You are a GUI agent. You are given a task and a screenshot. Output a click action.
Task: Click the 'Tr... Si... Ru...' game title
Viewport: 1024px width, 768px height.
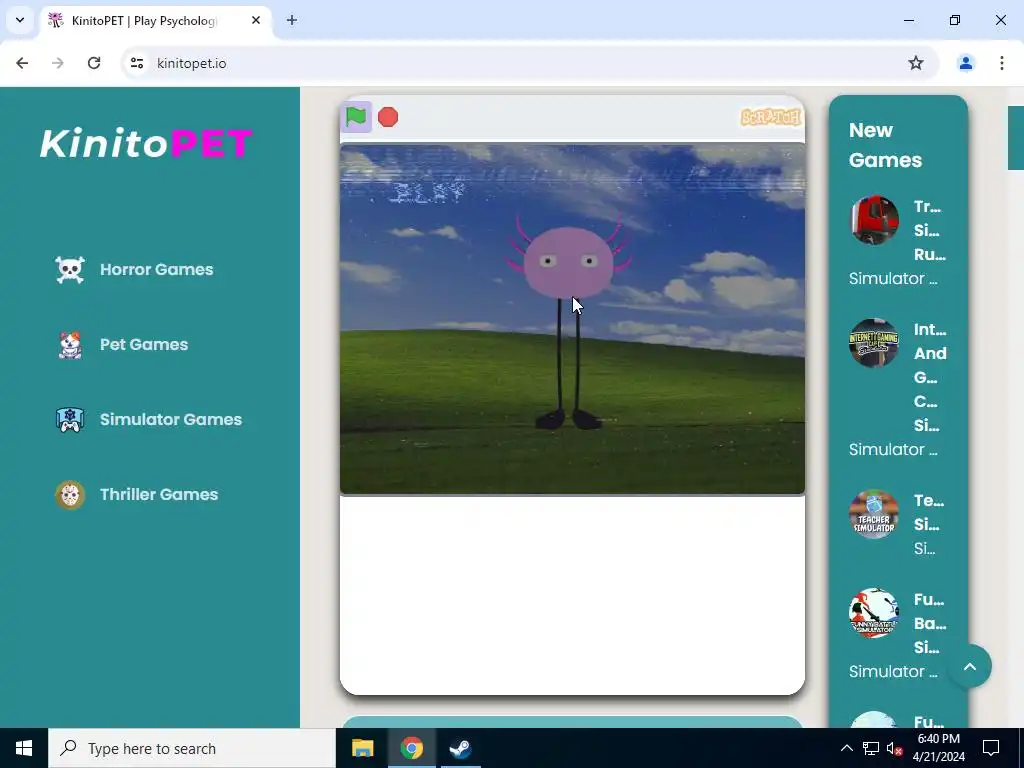pos(930,231)
